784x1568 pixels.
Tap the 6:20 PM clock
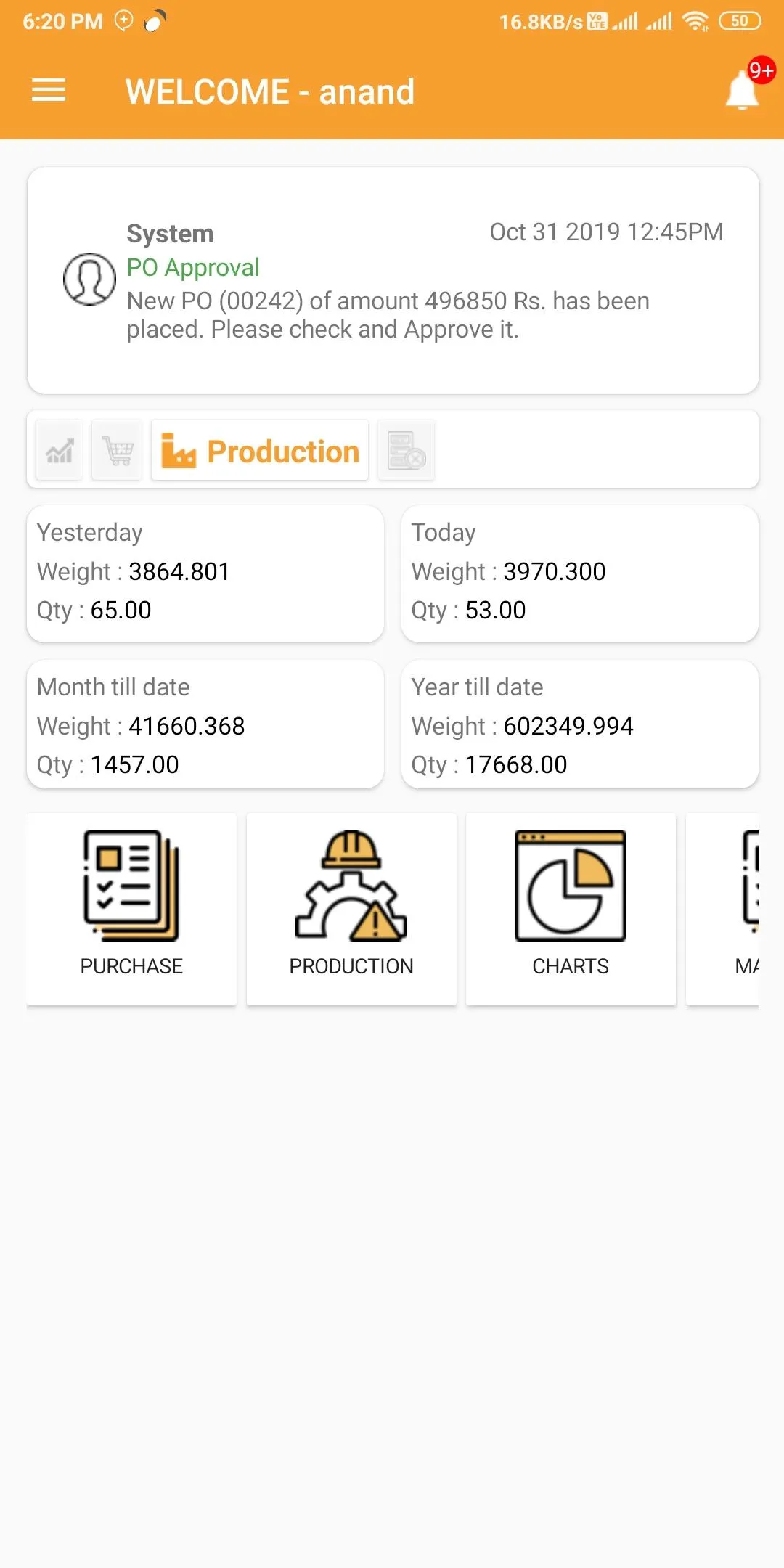point(63,22)
